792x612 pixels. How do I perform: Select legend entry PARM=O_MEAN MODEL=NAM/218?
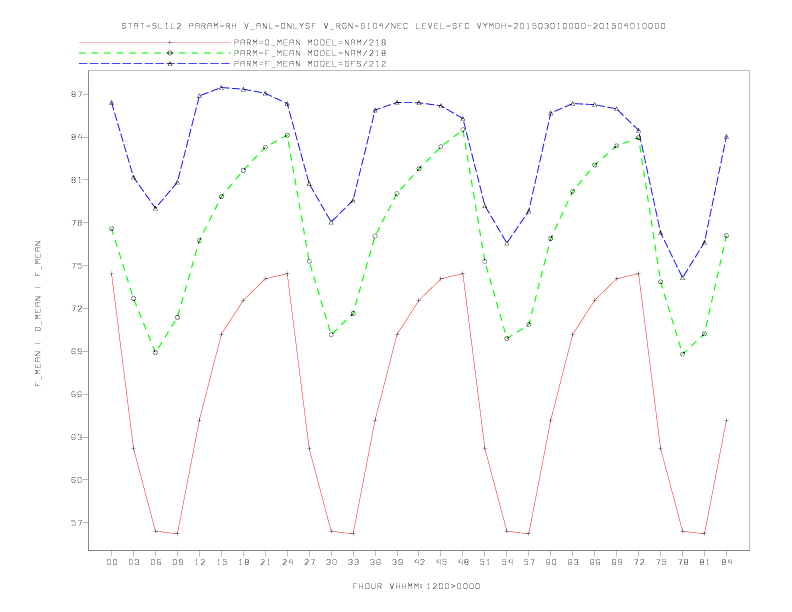(310, 42)
